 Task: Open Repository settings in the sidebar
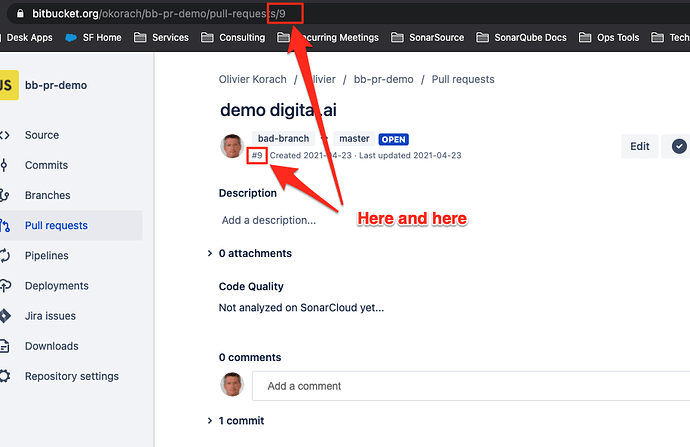[72, 376]
